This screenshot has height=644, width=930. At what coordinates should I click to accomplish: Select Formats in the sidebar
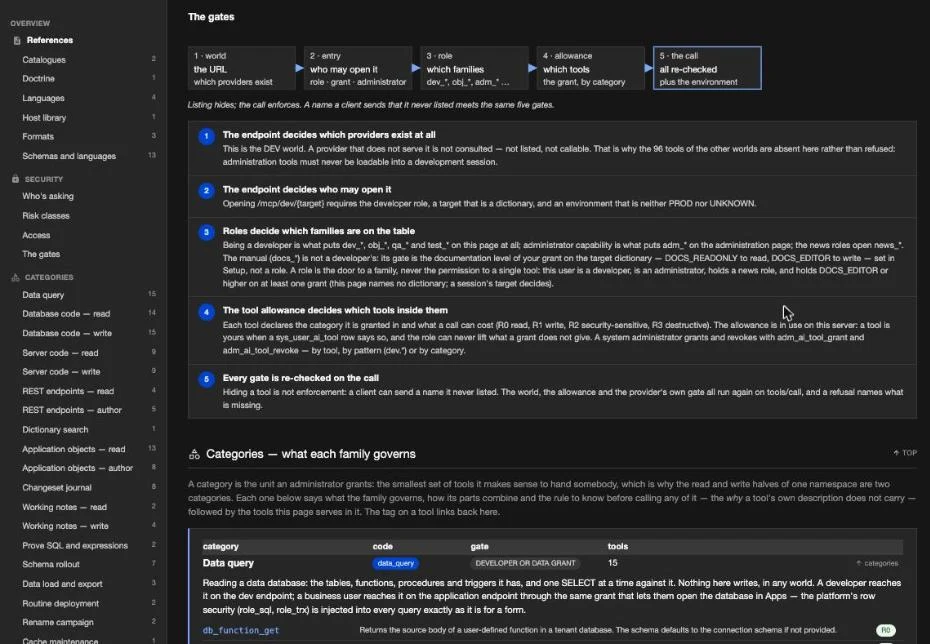click(38, 136)
